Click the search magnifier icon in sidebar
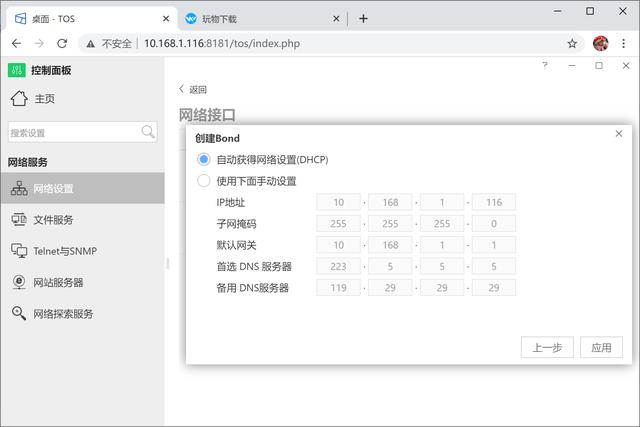This screenshot has height=427, width=640. click(148, 132)
